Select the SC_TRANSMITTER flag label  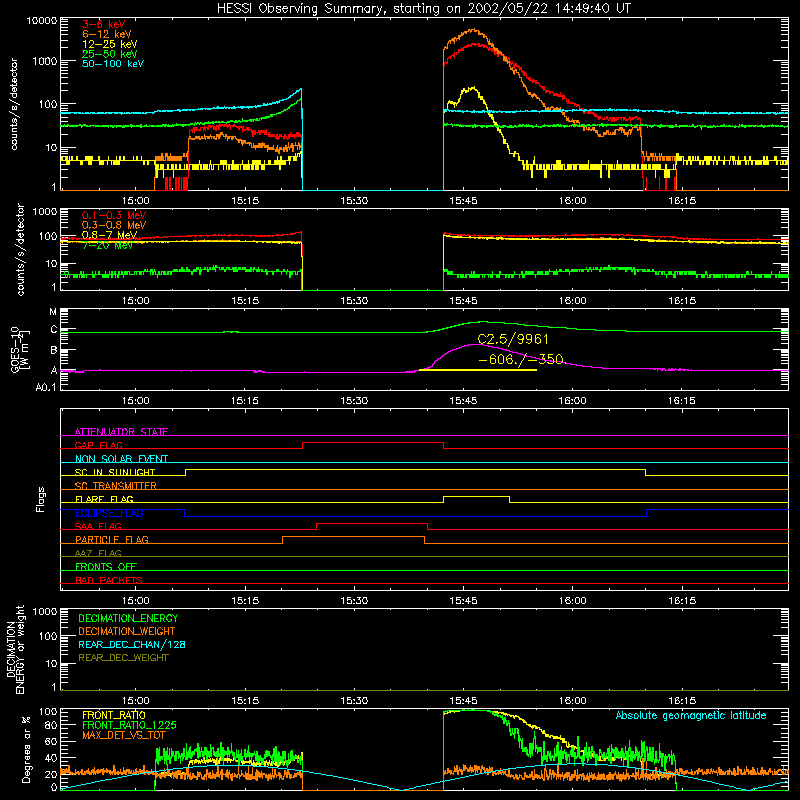click(116, 485)
